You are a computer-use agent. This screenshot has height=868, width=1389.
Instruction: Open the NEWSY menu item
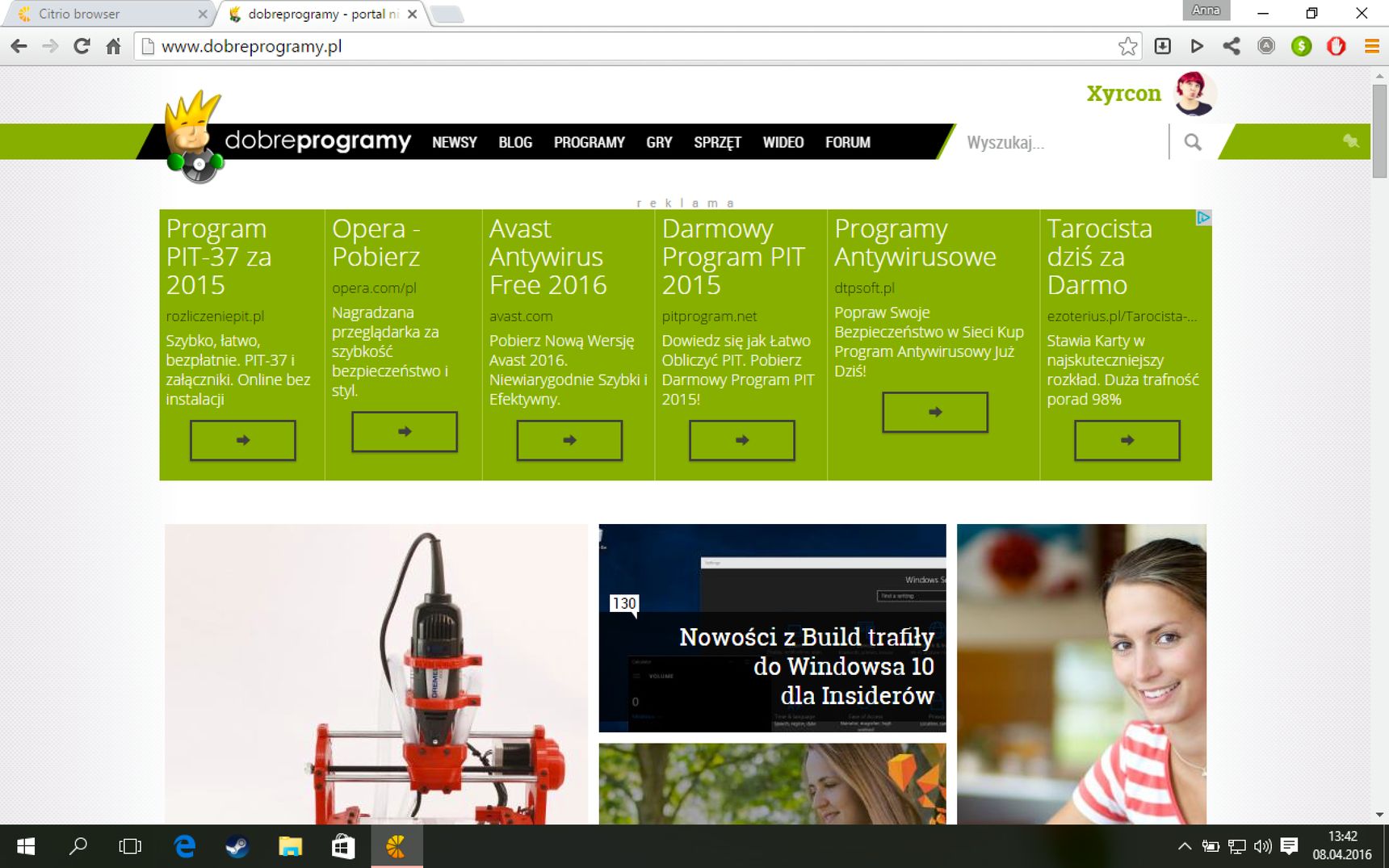point(454,142)
